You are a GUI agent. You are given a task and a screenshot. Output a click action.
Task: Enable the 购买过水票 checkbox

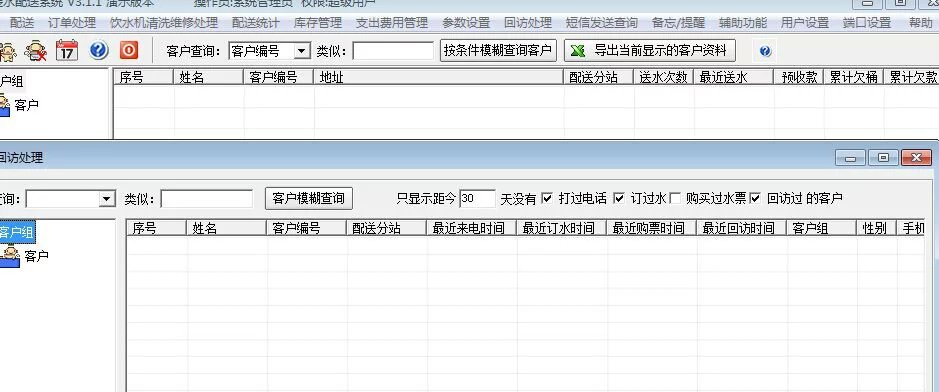click(675, 198)
